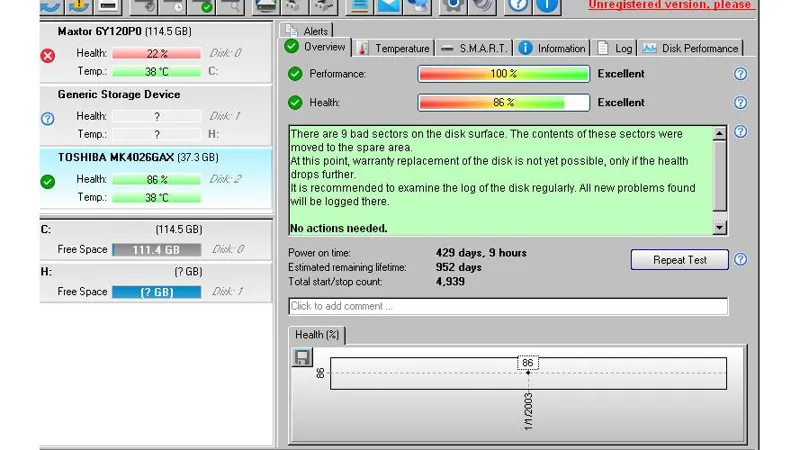Image resolution: width=800 pixels, height=450 pixels.
Task: Click the refresh toolbar icon with yellow warning sign
Action: coord(79,6)
